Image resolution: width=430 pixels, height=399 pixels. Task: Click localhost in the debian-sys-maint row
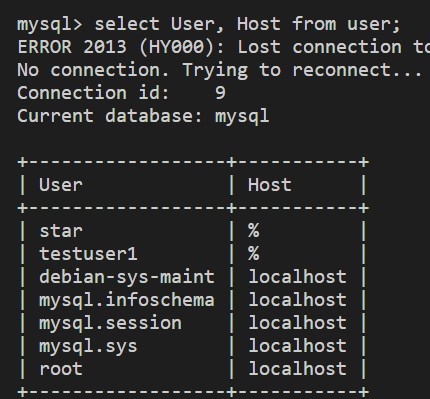click(x=297, y=277)
